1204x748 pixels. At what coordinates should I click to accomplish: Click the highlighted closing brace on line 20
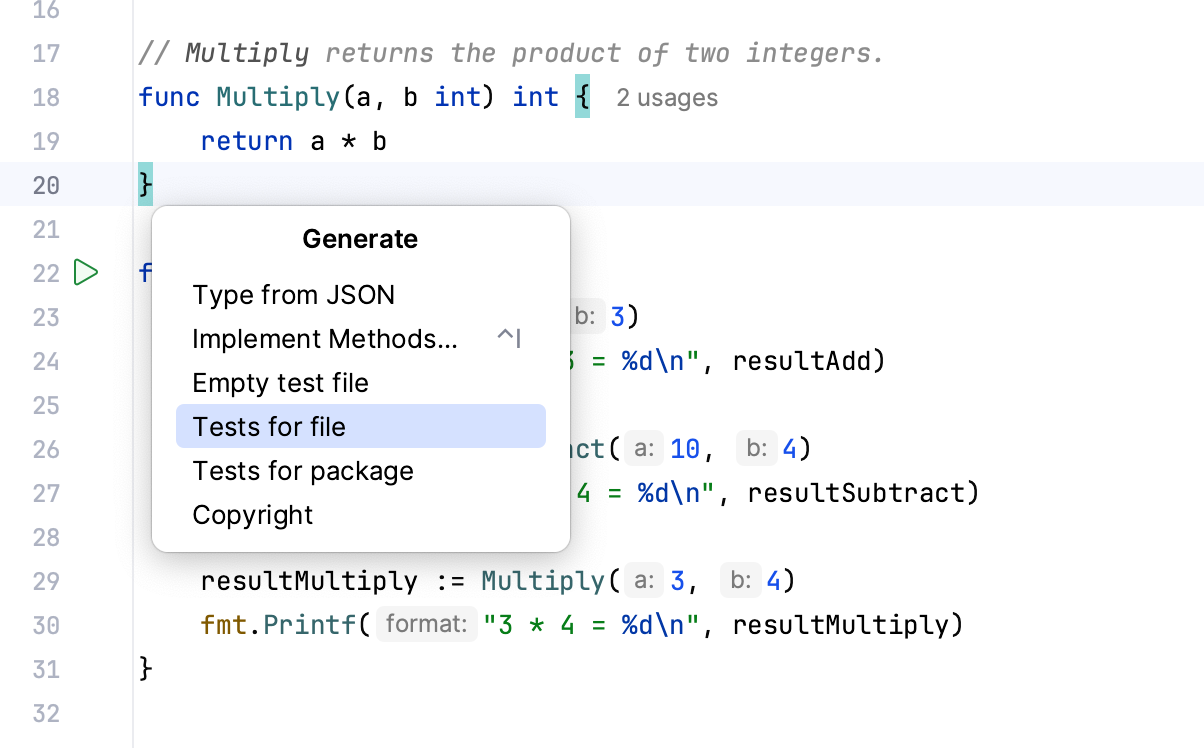[143, 184]
